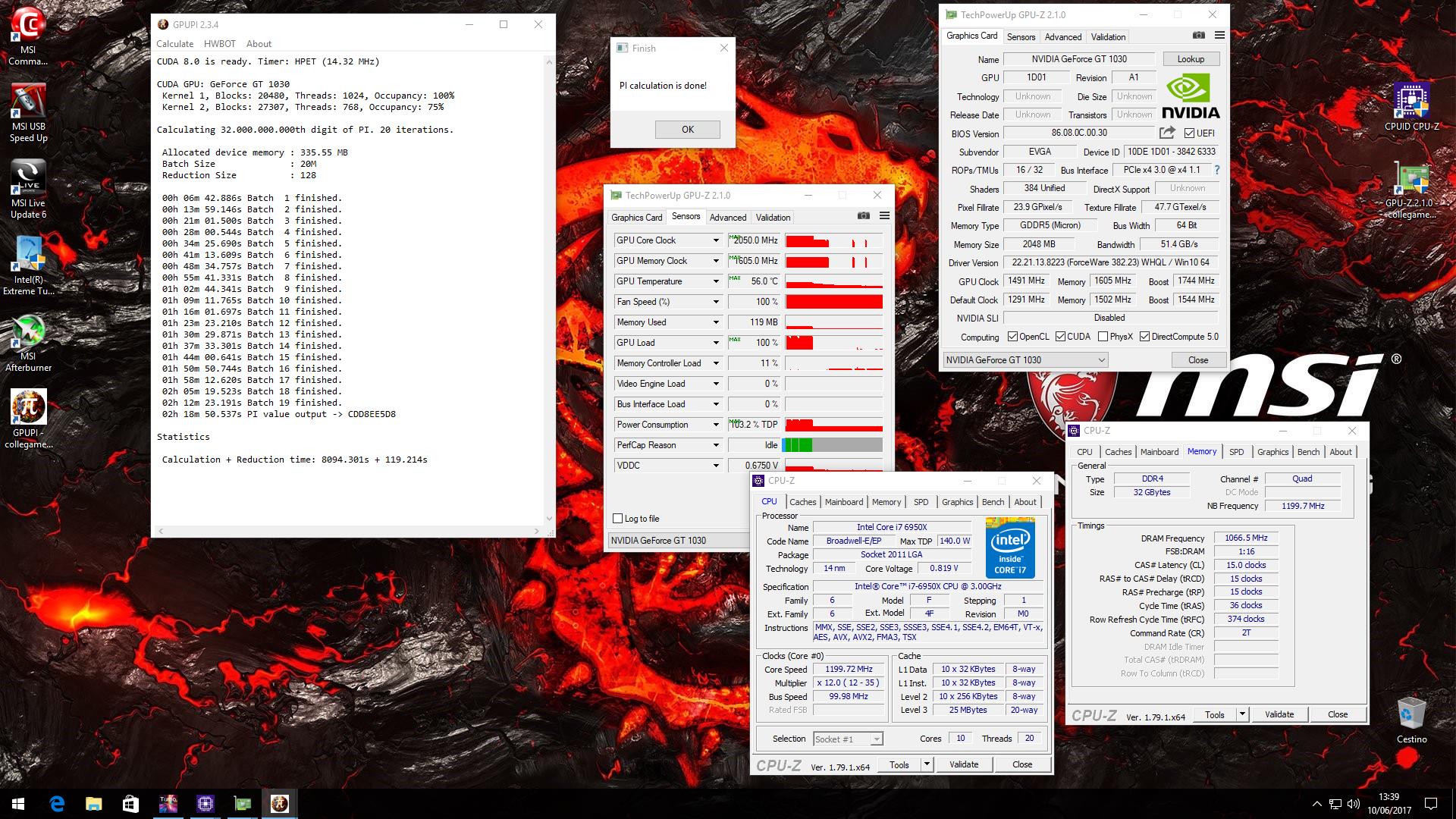Toggle OpenCL computing checkbox
This screenshot has width=1456, height=819.
point(1012,337)
